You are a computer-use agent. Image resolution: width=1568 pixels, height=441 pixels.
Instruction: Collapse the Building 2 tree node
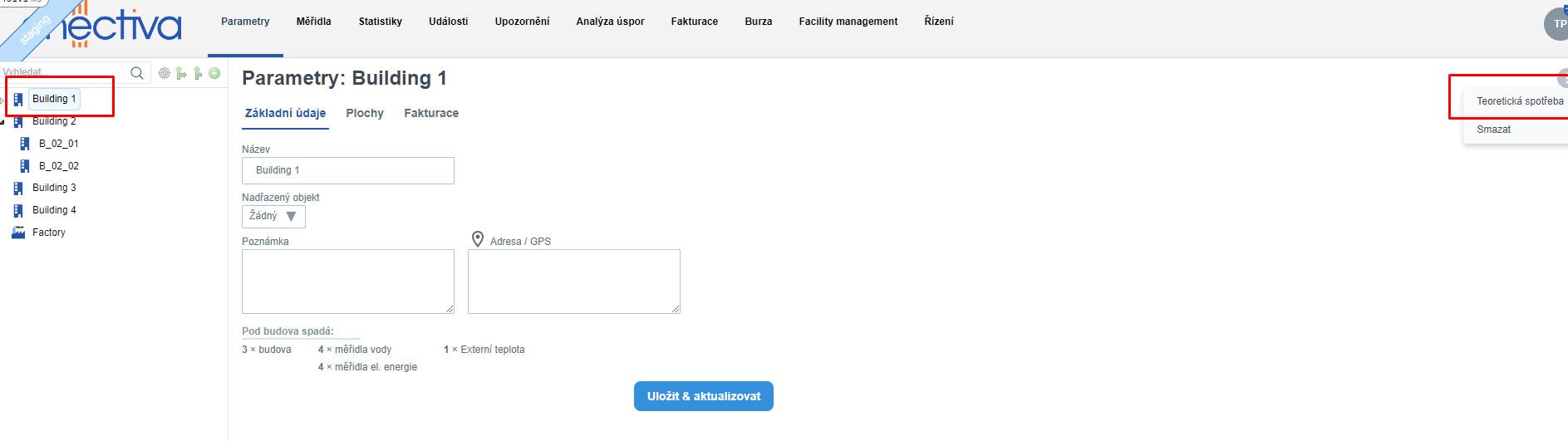[2, 122]
